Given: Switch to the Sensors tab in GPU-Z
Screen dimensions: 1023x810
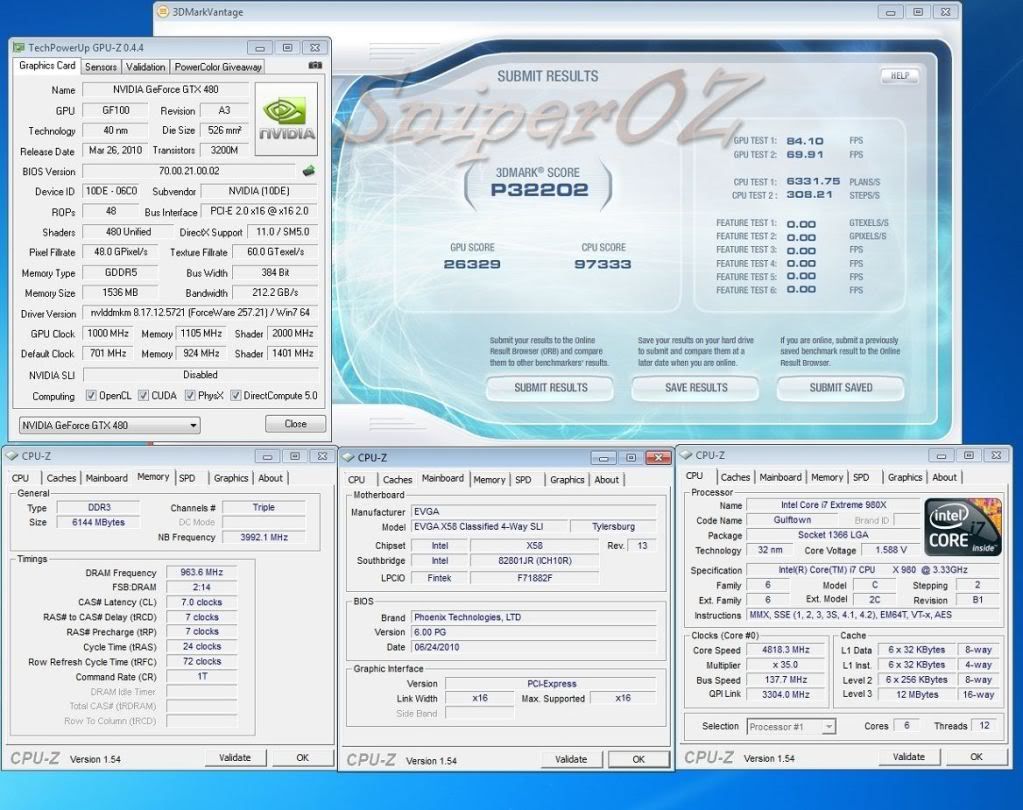Looking at the screenshot, I should click(100, 67).
